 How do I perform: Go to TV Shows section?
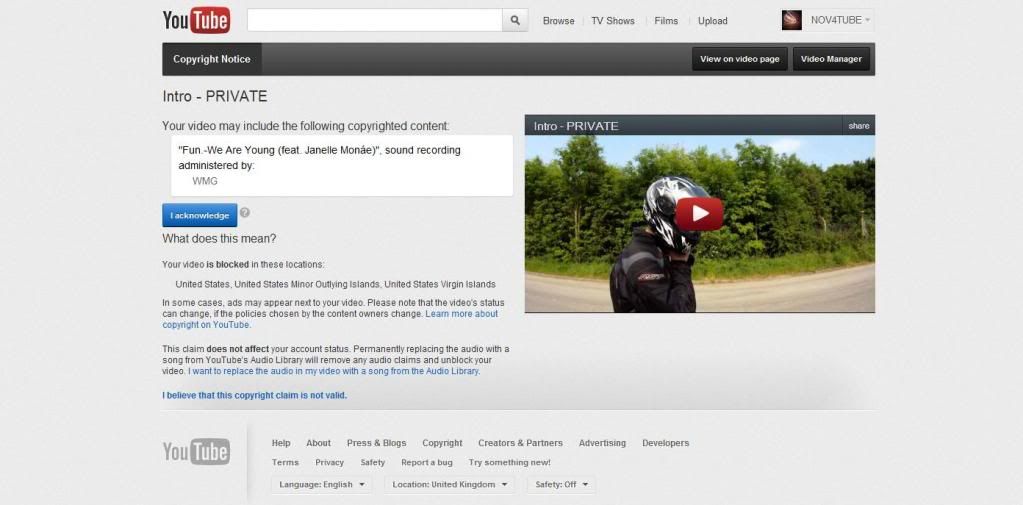point(612,21)
